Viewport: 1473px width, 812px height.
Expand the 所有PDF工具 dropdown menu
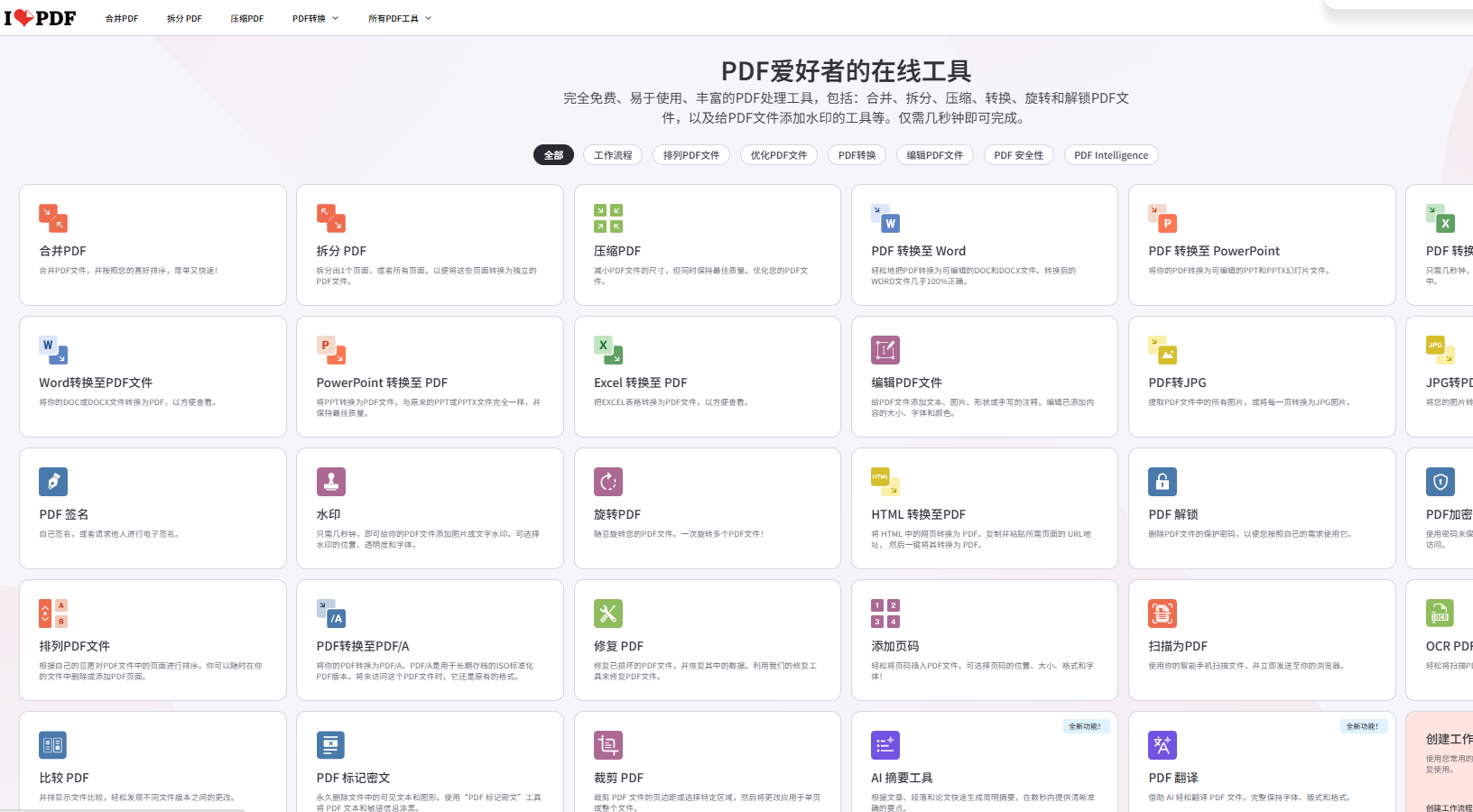(x=400, y=18)
